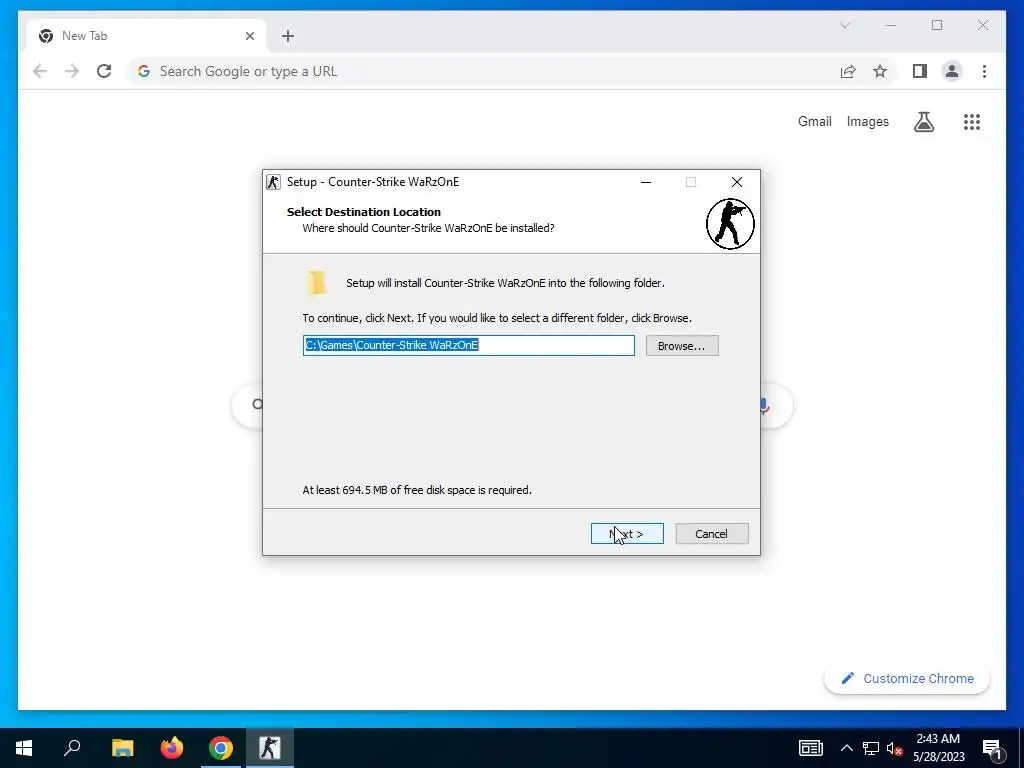Share this page icon in Chrome
1024x768 pixels.
click(x=848, y=71)
